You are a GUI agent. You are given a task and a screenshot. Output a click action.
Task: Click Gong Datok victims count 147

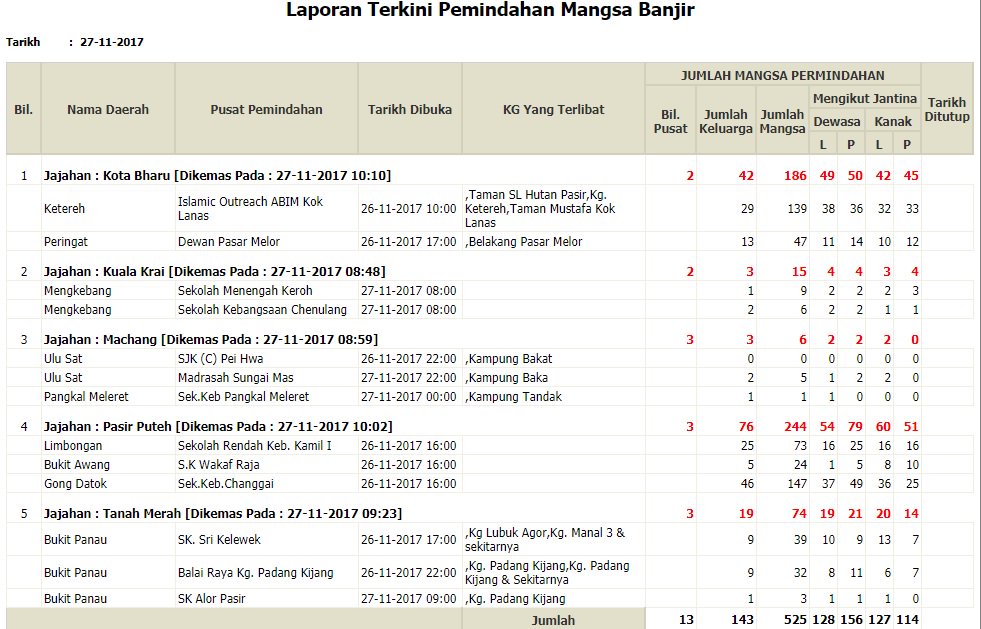(x=796, y=483)
